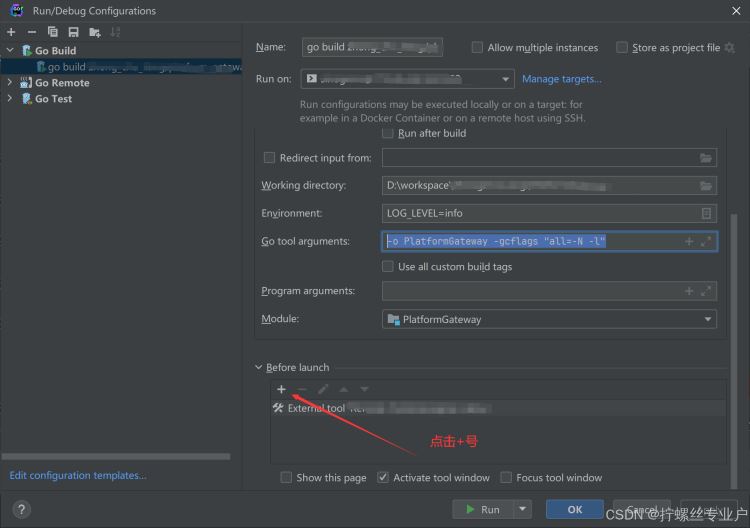Viewport: 750px width, 528px height.
Task: Open the Module PlatformGateway dropdown
Action: tap(707, 319)
